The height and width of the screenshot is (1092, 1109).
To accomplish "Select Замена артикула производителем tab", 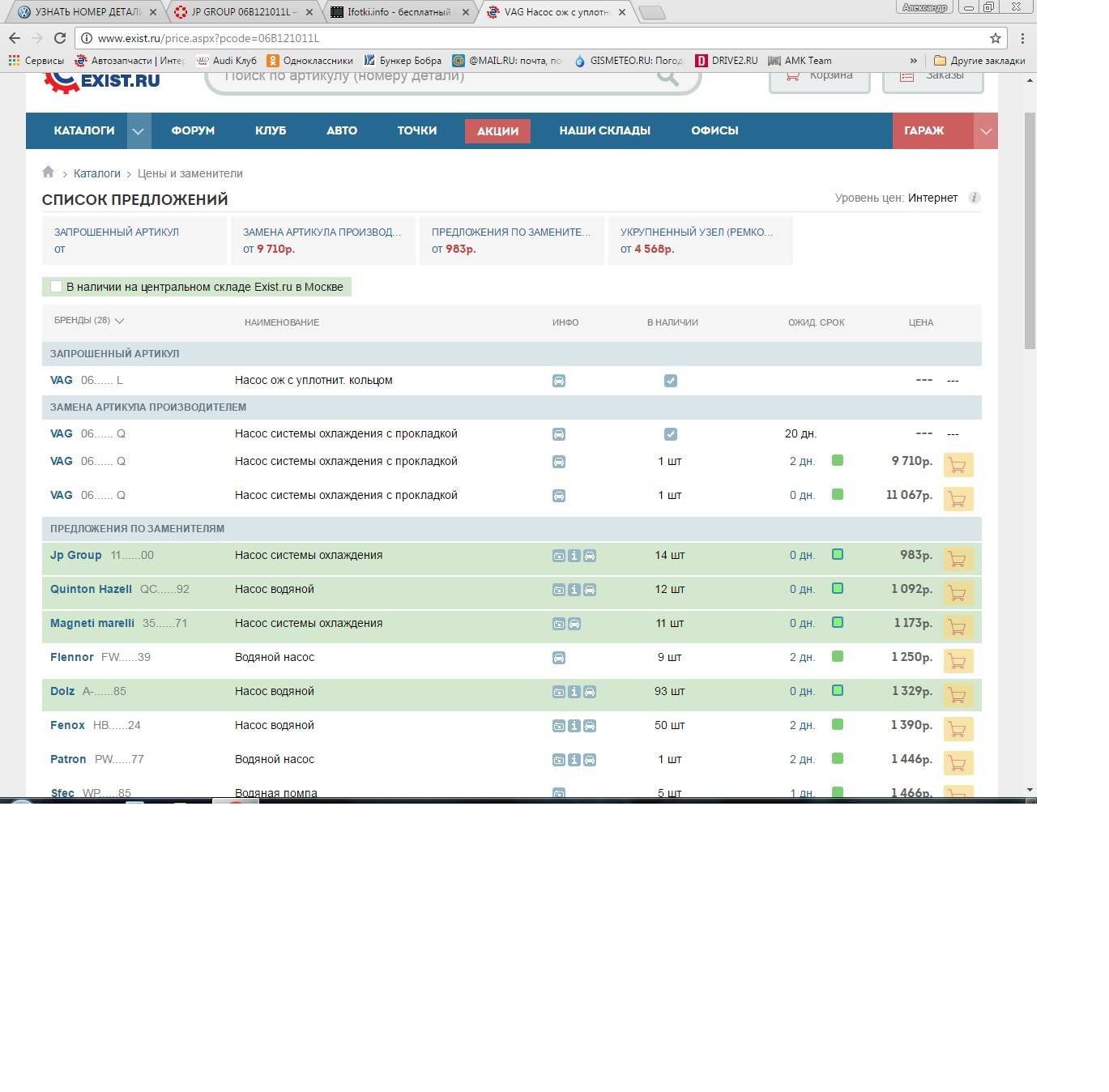I will (323, 241).
